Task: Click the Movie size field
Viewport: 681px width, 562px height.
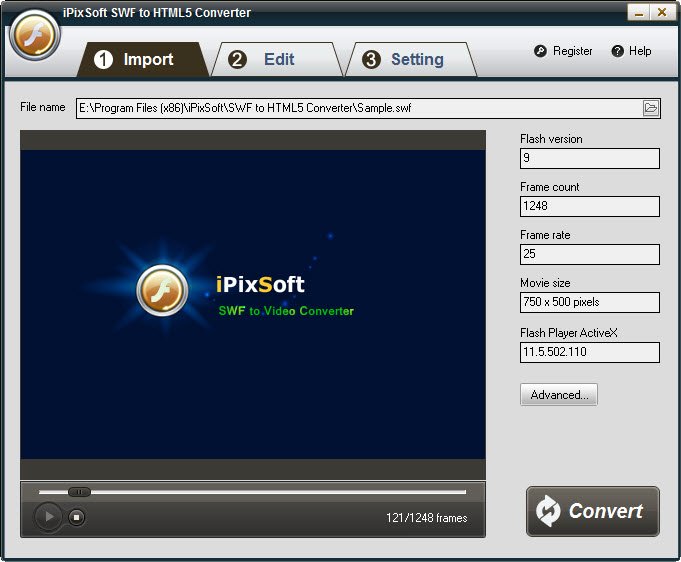Action: coord(589,302)
